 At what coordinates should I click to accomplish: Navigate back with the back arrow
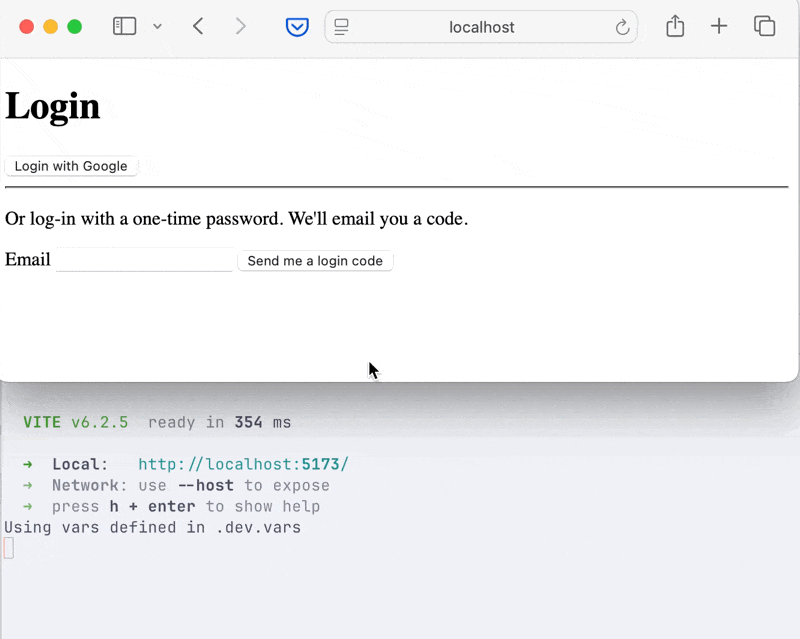tap(198, 27)
